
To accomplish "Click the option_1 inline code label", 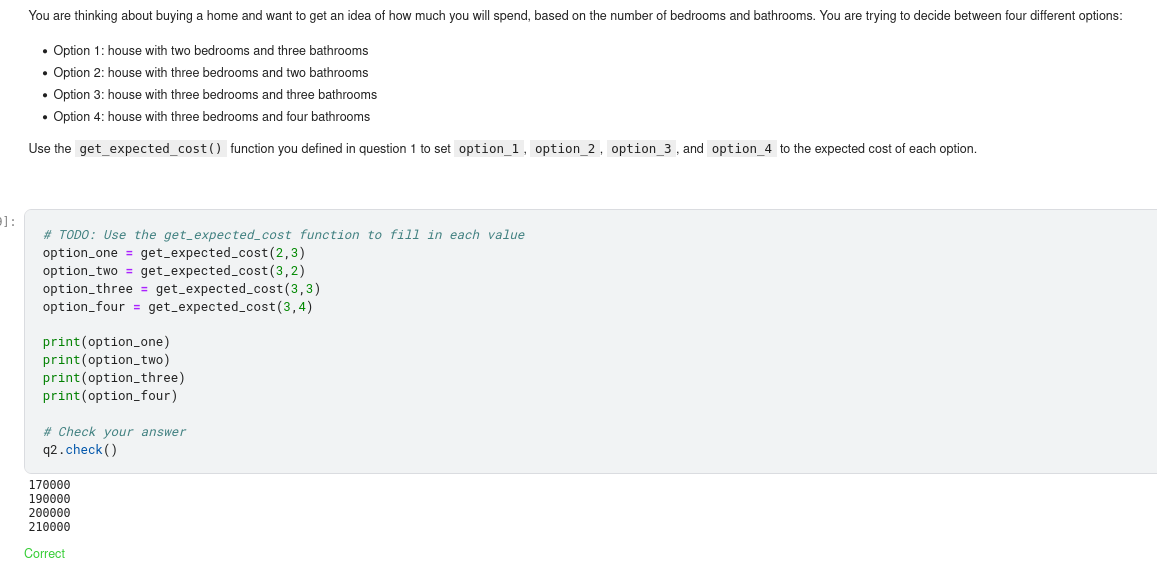I will 489,149.
